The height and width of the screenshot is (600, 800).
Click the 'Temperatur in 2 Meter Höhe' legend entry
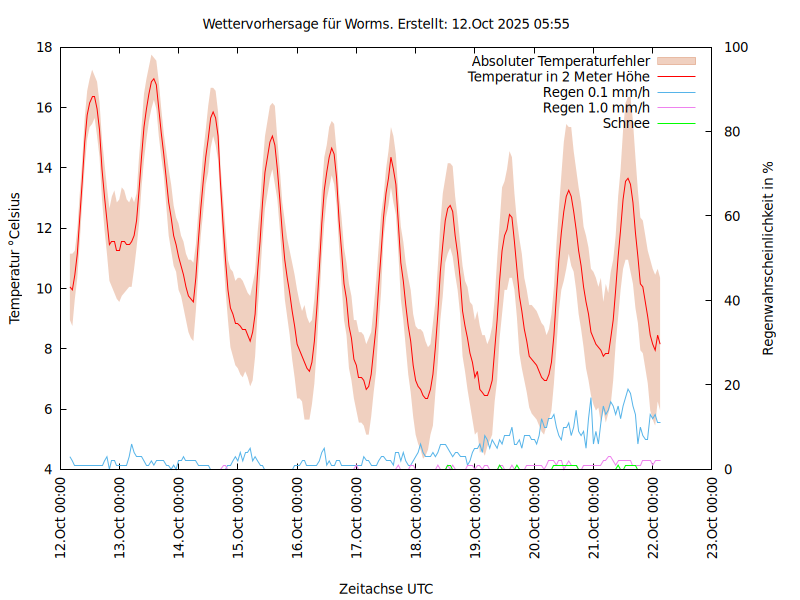559,77
